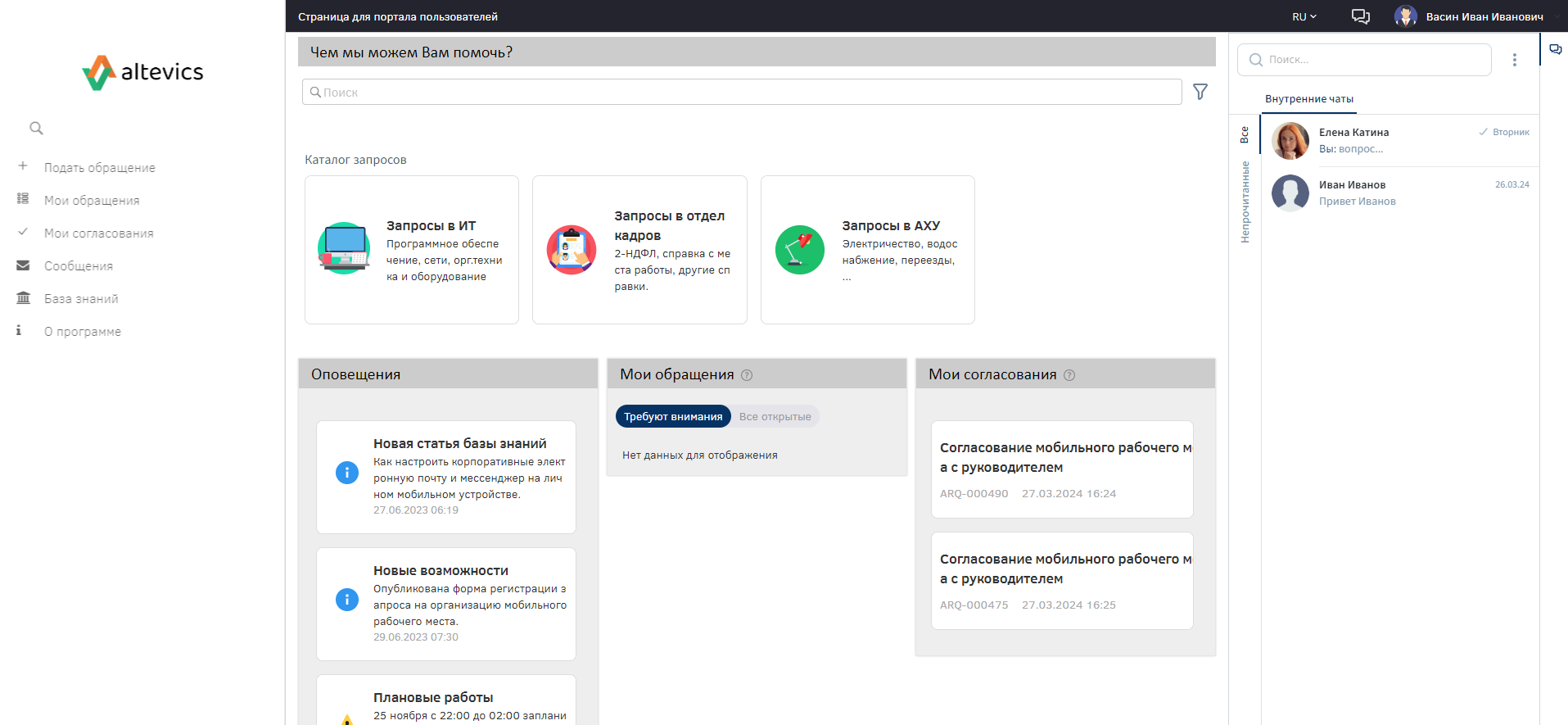Click the chat panel icon at far right

[x=1555, y=49]
